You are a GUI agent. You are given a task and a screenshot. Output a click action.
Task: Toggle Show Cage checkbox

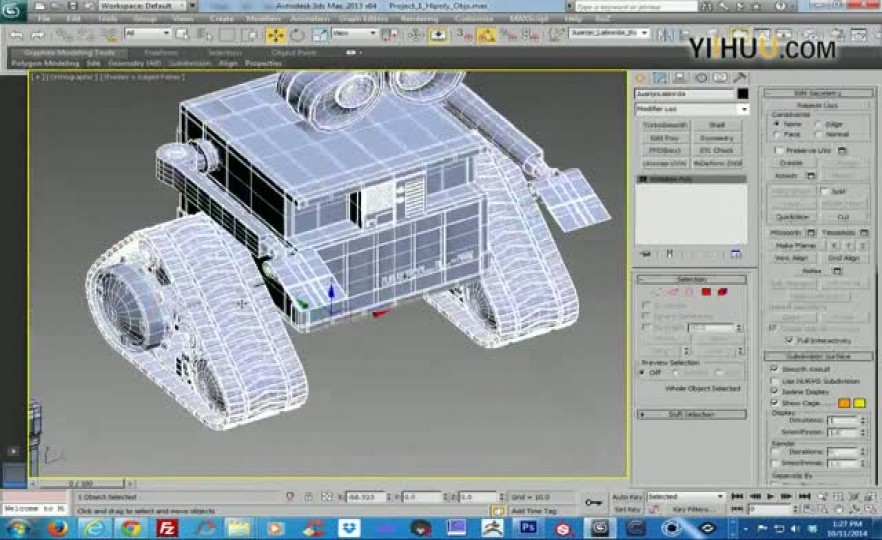tap(775, 403)
